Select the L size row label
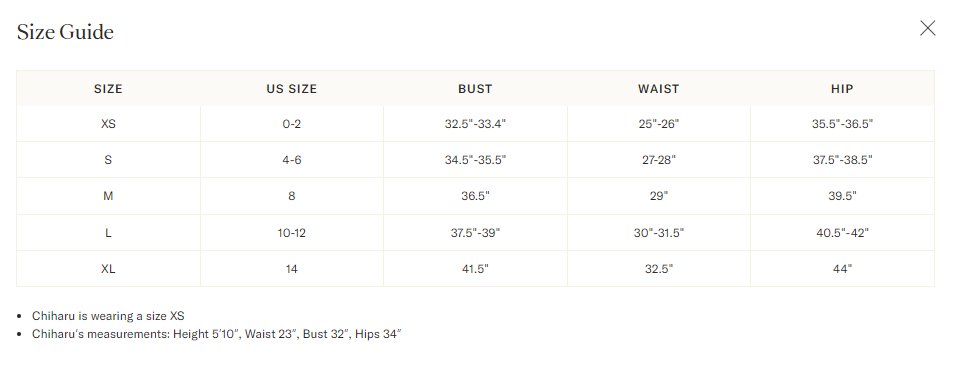The image size is (955, 382). coord(108,233)
